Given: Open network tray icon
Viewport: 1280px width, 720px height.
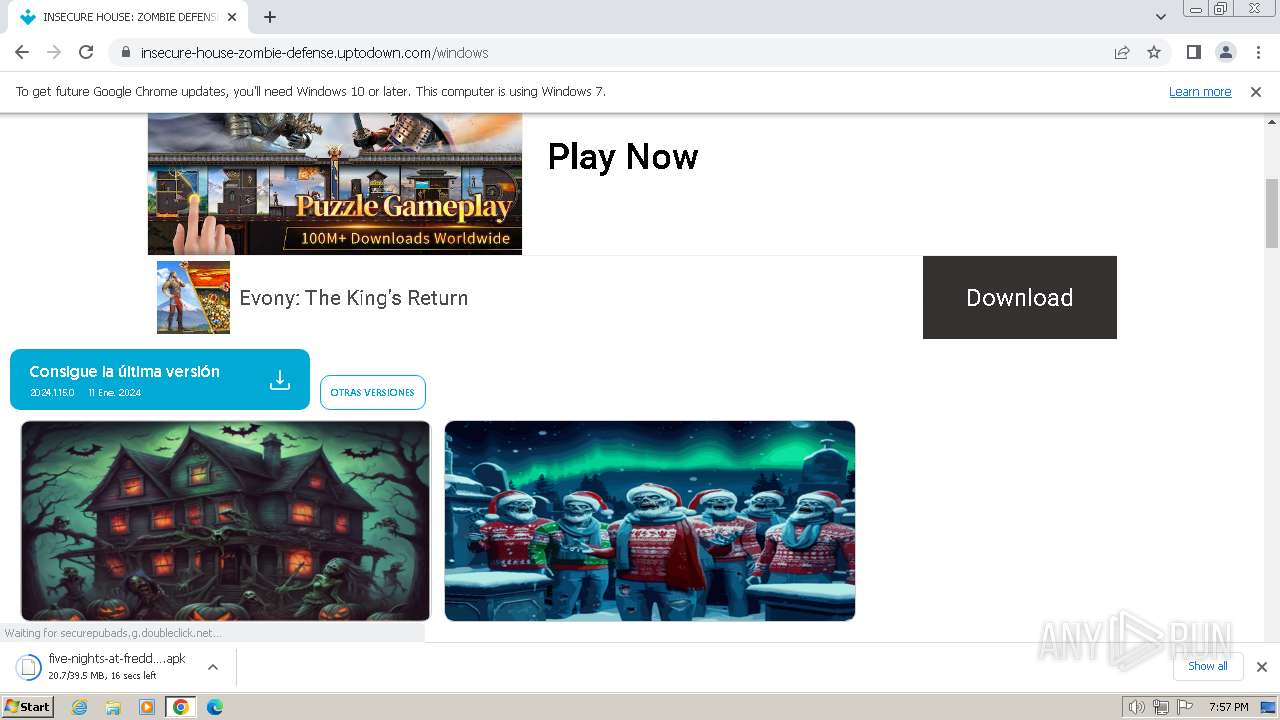Looking at the screenshot, I should click(x=1160, y=707).
